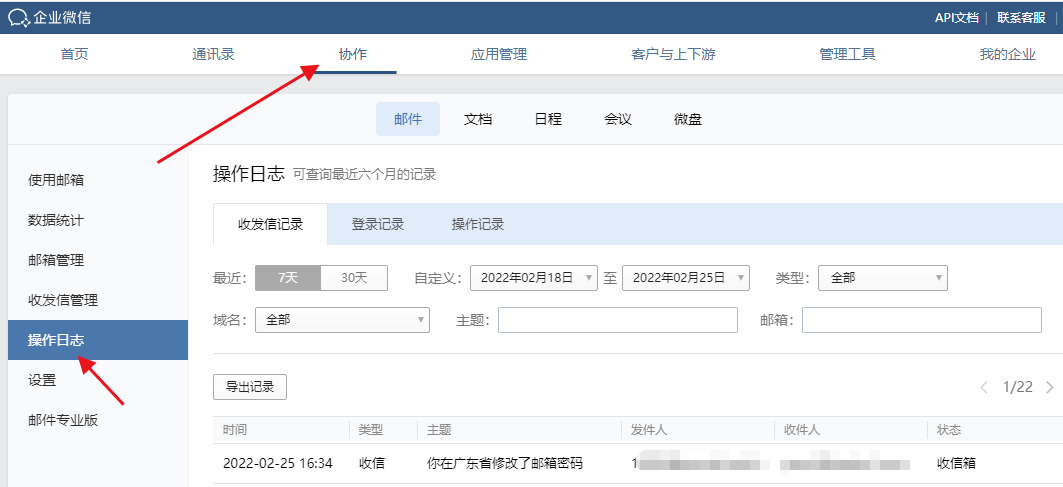Go to next page arrow
The image size is (1063, 487).
click(x=1049, y=387)
